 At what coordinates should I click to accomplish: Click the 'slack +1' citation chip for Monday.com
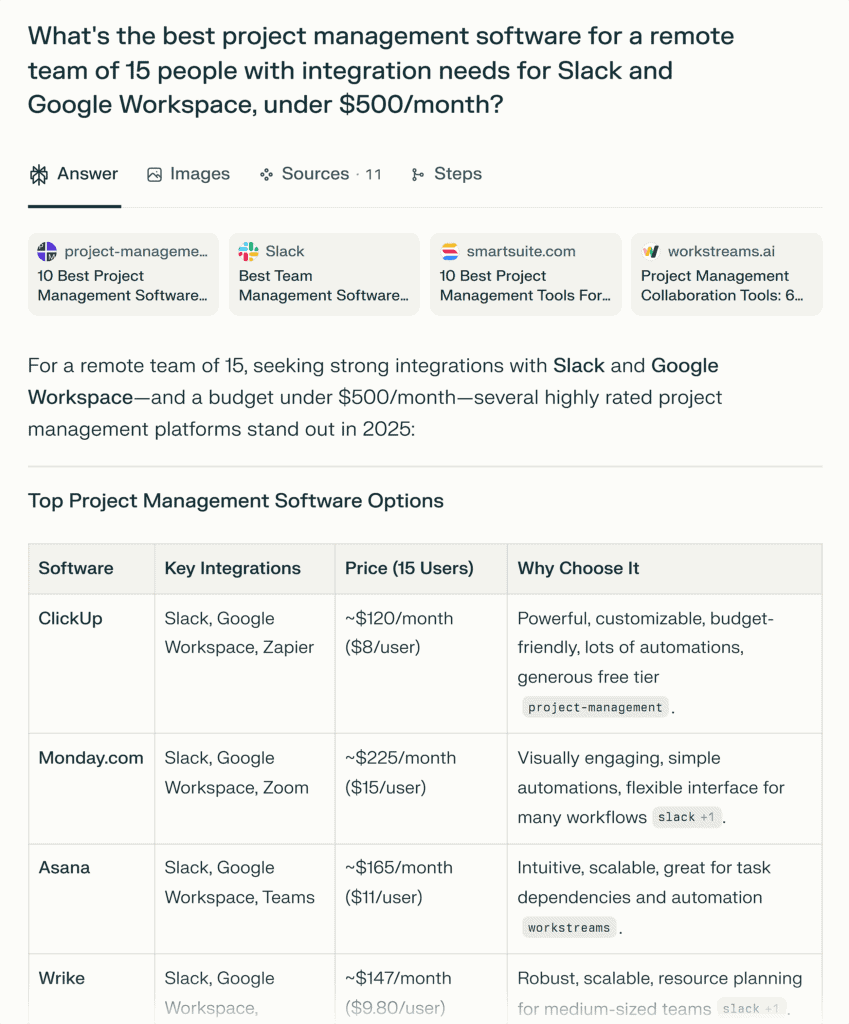687,817
